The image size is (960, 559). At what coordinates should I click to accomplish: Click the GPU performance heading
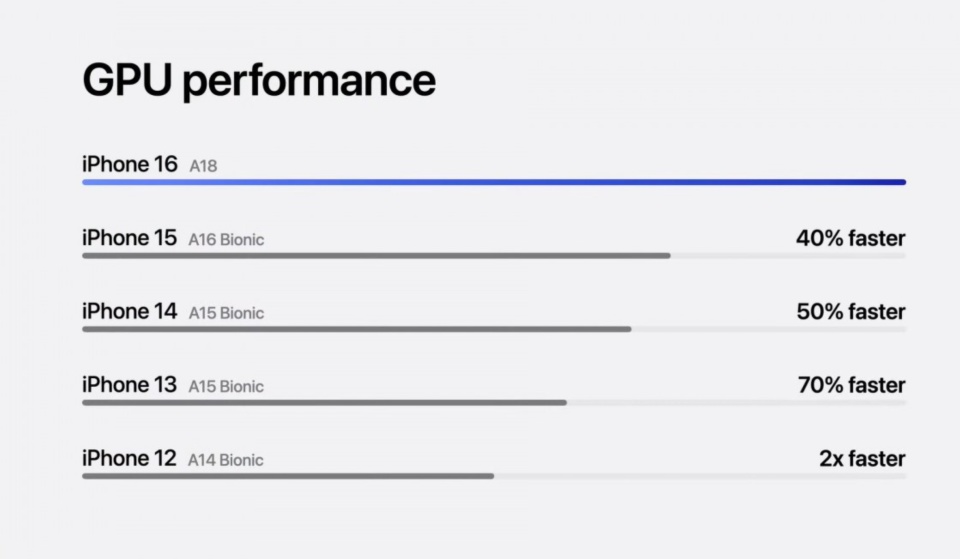pyautogui.click(x=258, y=81)
